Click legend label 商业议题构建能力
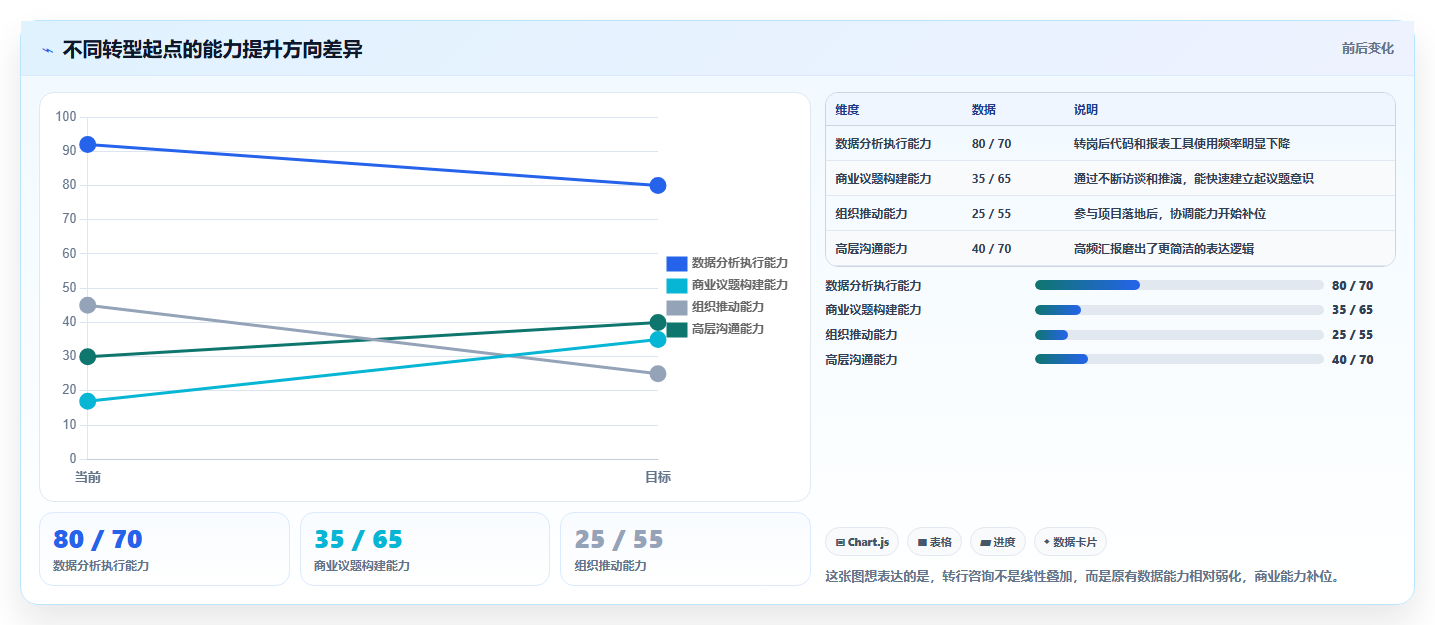This screenshot has height=625, width=1435. point(740,285)
